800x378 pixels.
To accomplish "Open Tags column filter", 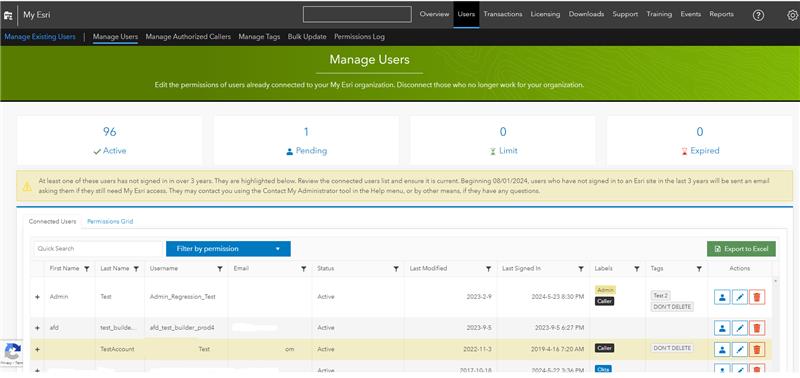I will 699,269.
